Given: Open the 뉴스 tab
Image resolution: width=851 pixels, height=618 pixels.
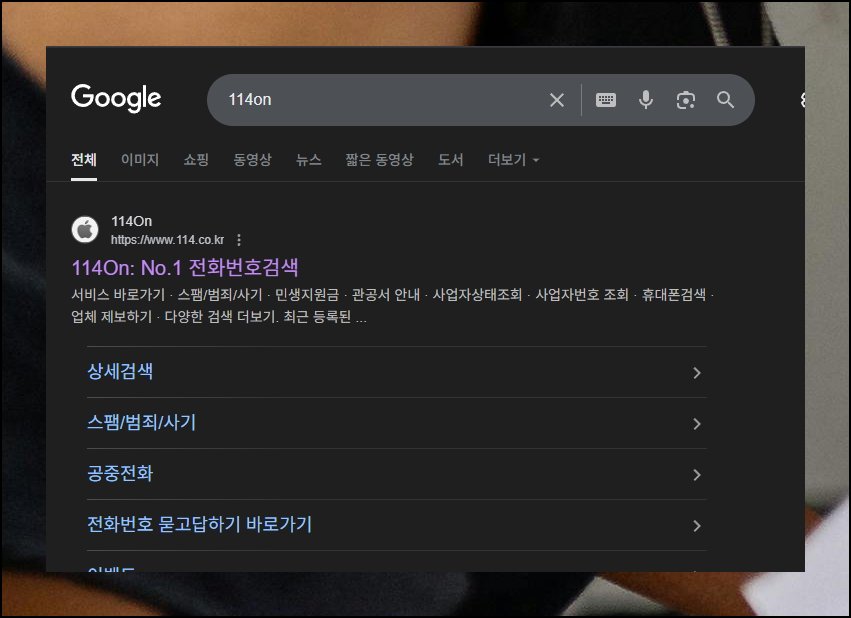Looking at the screenshot, I should click(309, 160).
